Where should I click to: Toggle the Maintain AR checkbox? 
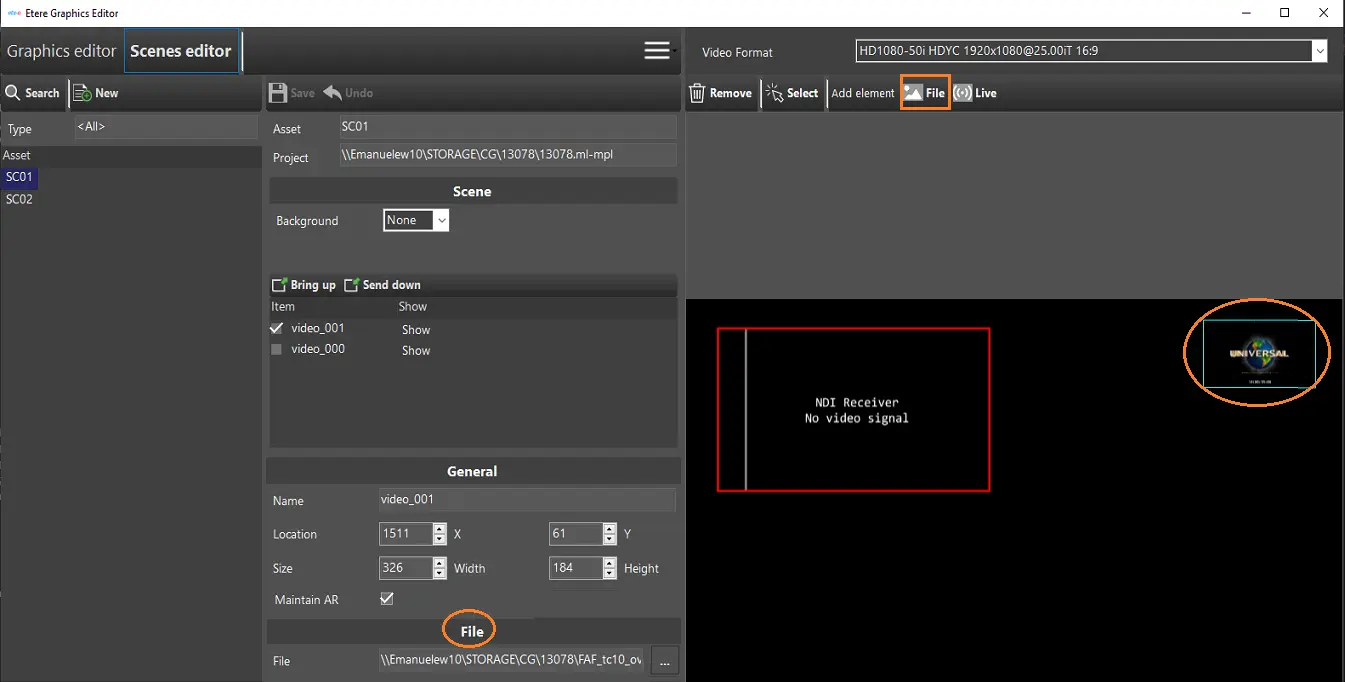387,599
